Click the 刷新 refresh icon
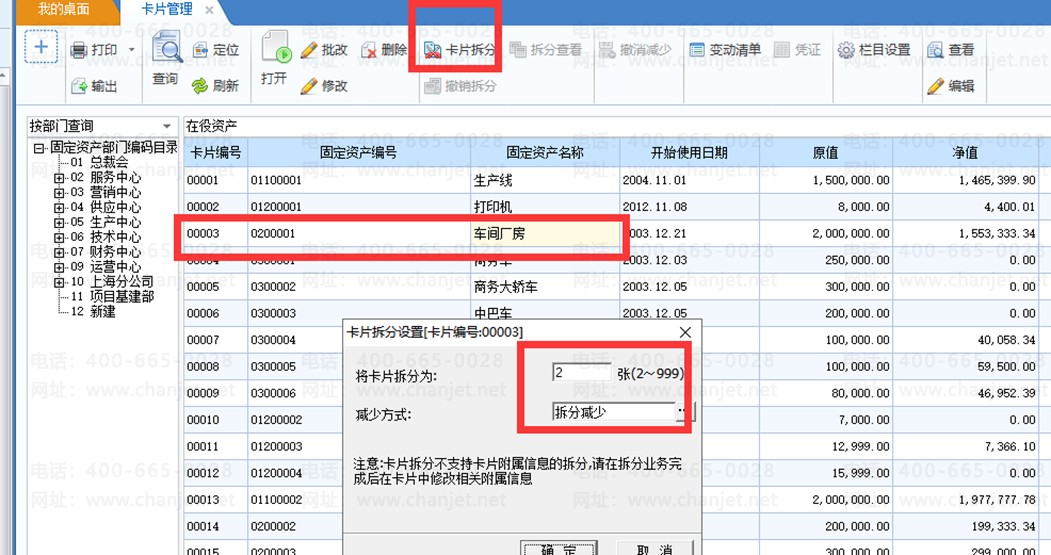Screen dimensions: 1051x555 point(200,86)
